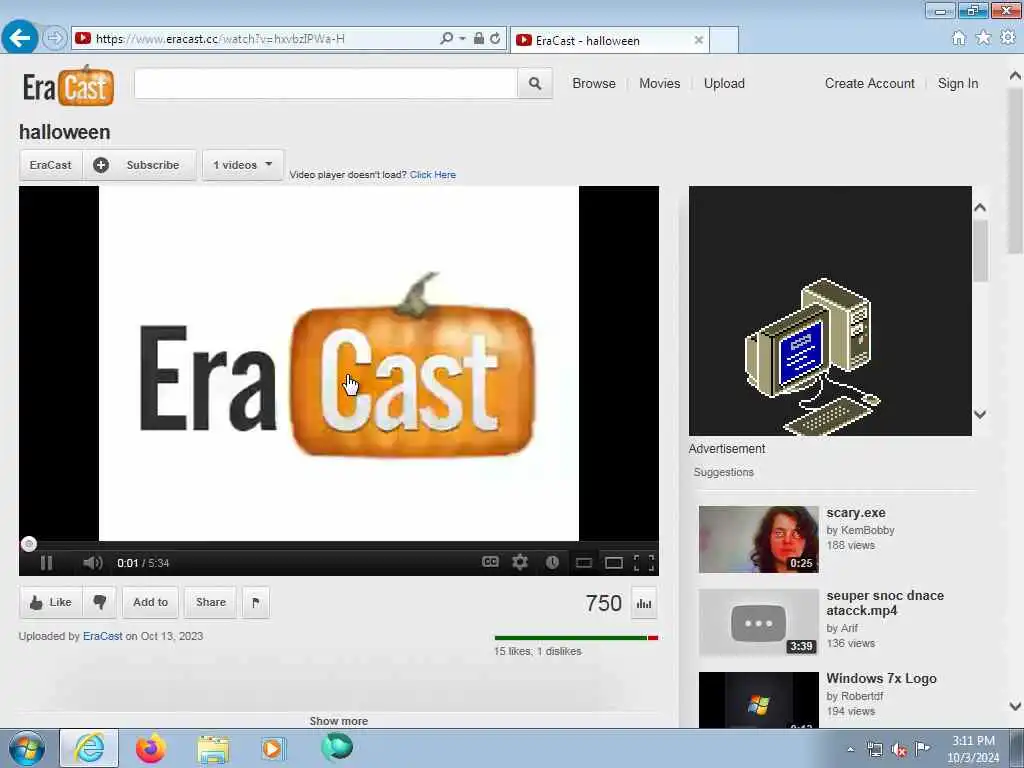Open the Browse menu item
This screenshot has height=768, width=1024.
(x=594, y=83)
